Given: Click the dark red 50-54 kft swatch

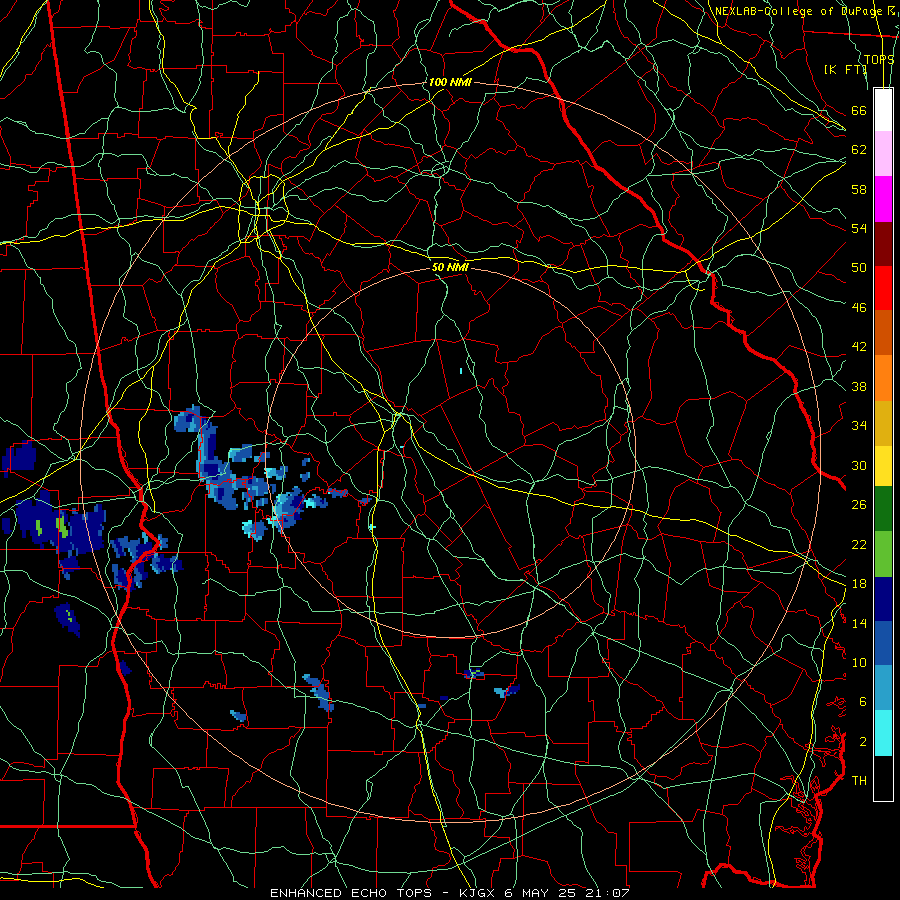Looking at the screenshot, I should (x=883, y=244).
